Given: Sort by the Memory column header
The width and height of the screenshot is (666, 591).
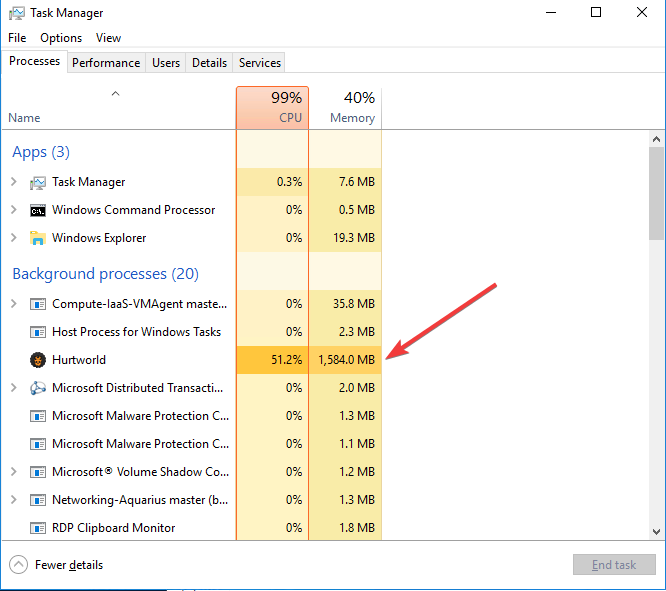Looking at the screenshot, I should tap(345, 107).
